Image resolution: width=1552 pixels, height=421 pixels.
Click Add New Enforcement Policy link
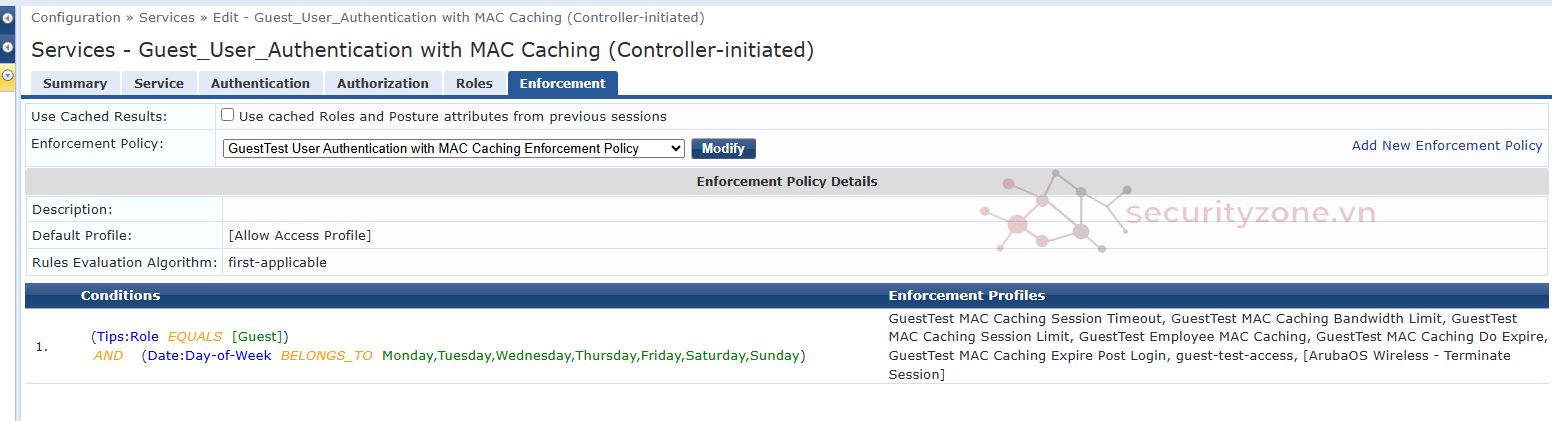pyautogui.click(x=1446, y=145)
